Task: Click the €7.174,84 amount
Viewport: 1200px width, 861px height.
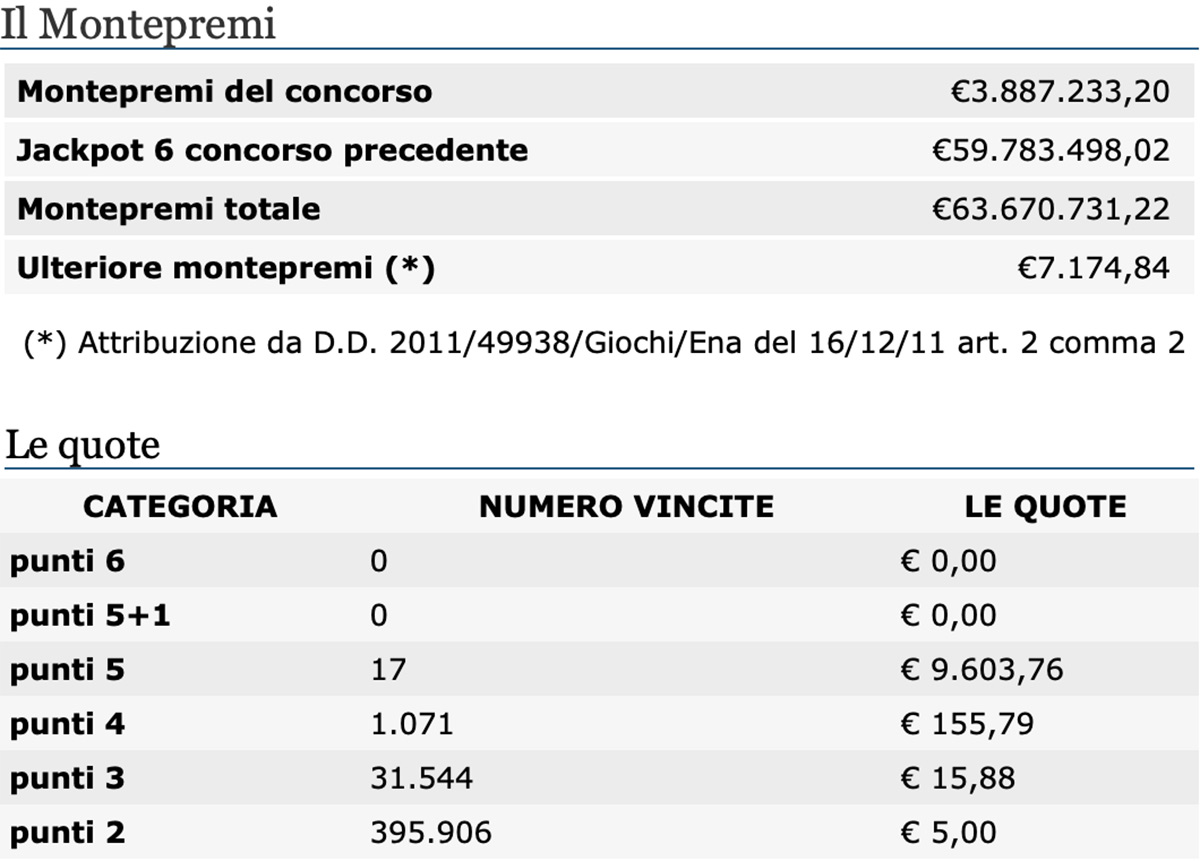Action: (x=1093, y=268)
